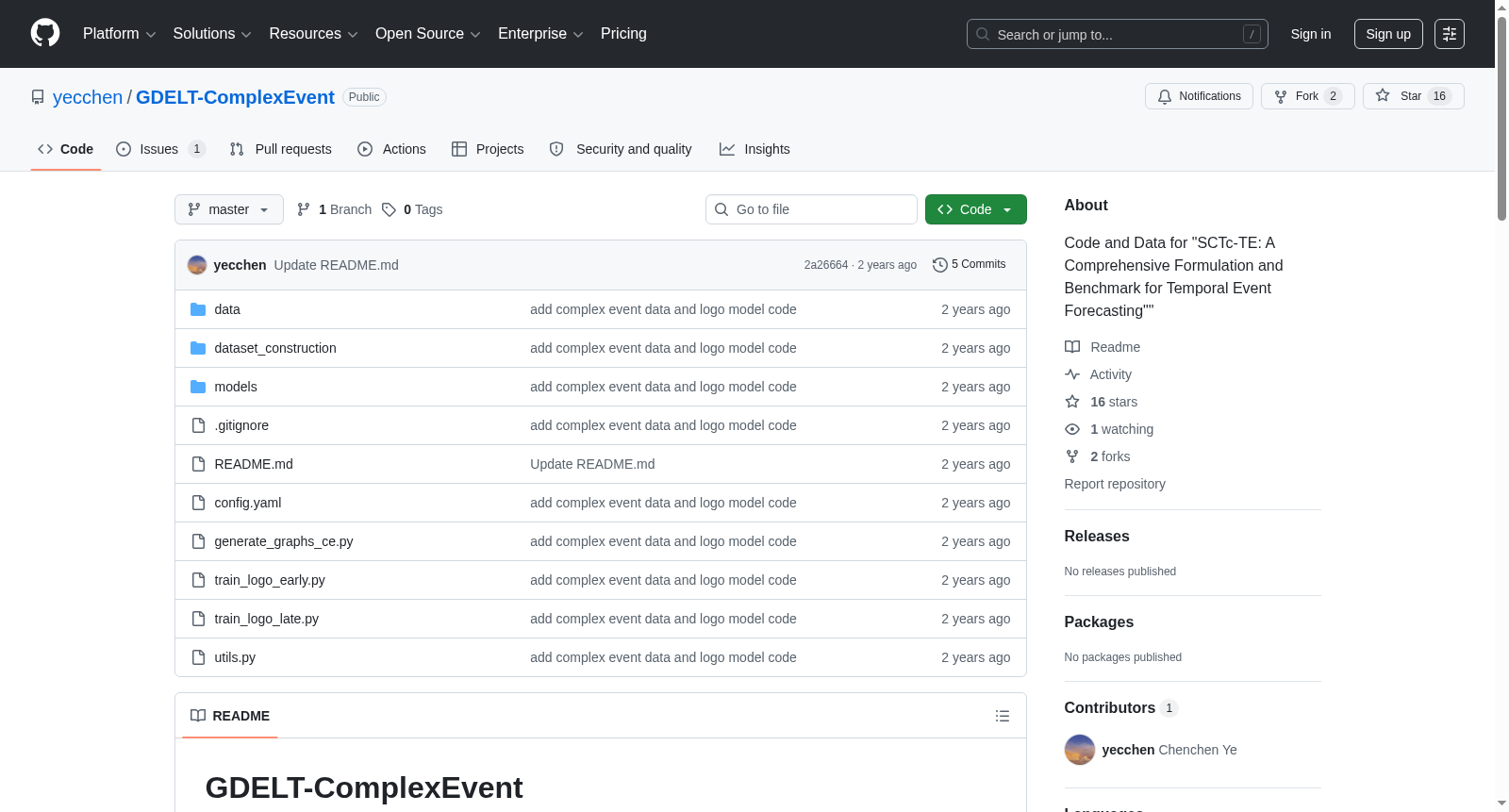Click the branch icon beside 1 Branch
The height and width of the screenshot is (812, 1509).
point(304,209)
